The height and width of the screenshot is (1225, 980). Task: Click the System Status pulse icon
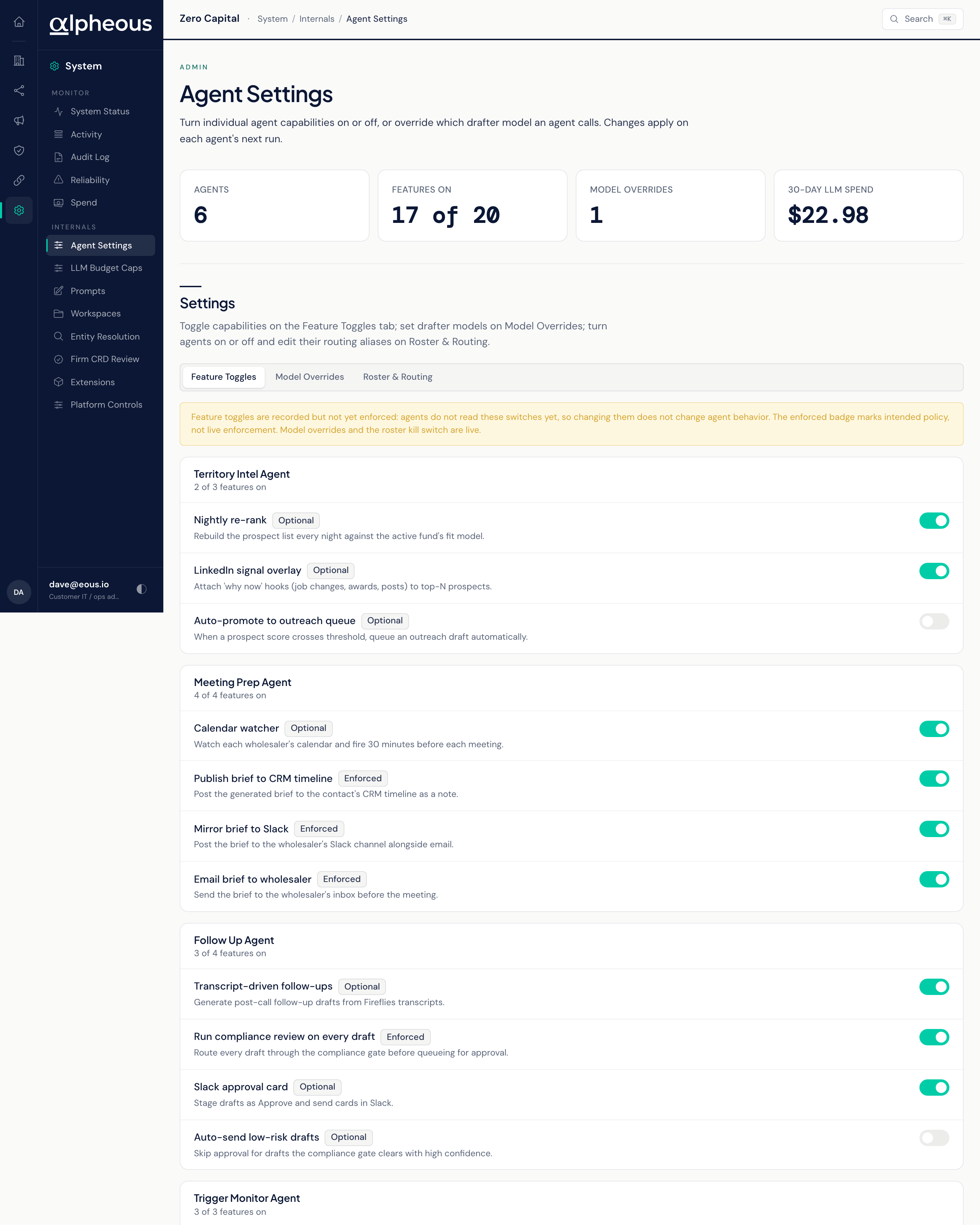pyautogui.click(x=59, y=111)
